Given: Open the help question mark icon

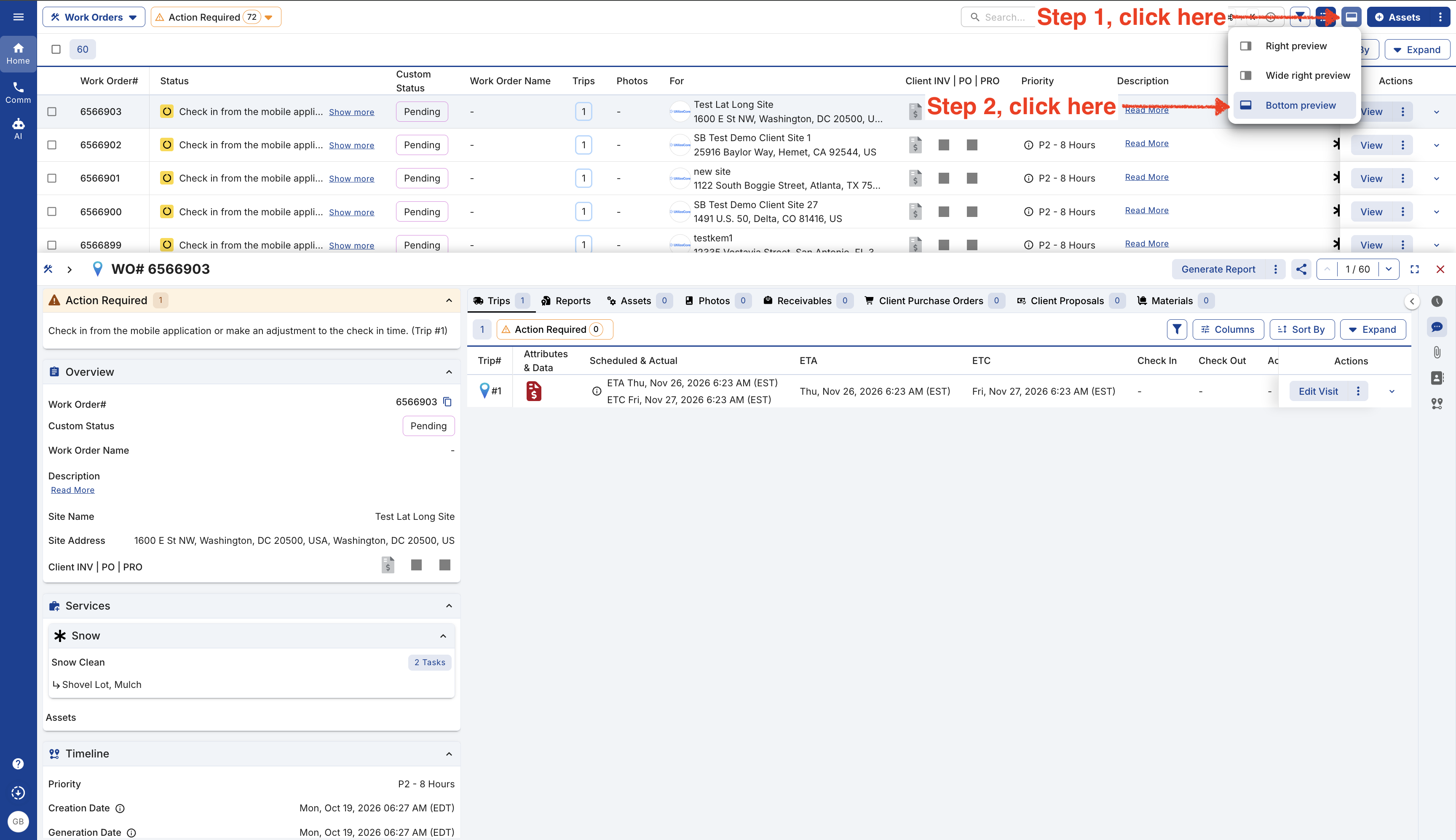Looking at the screenshot, I should pos(18,763).
